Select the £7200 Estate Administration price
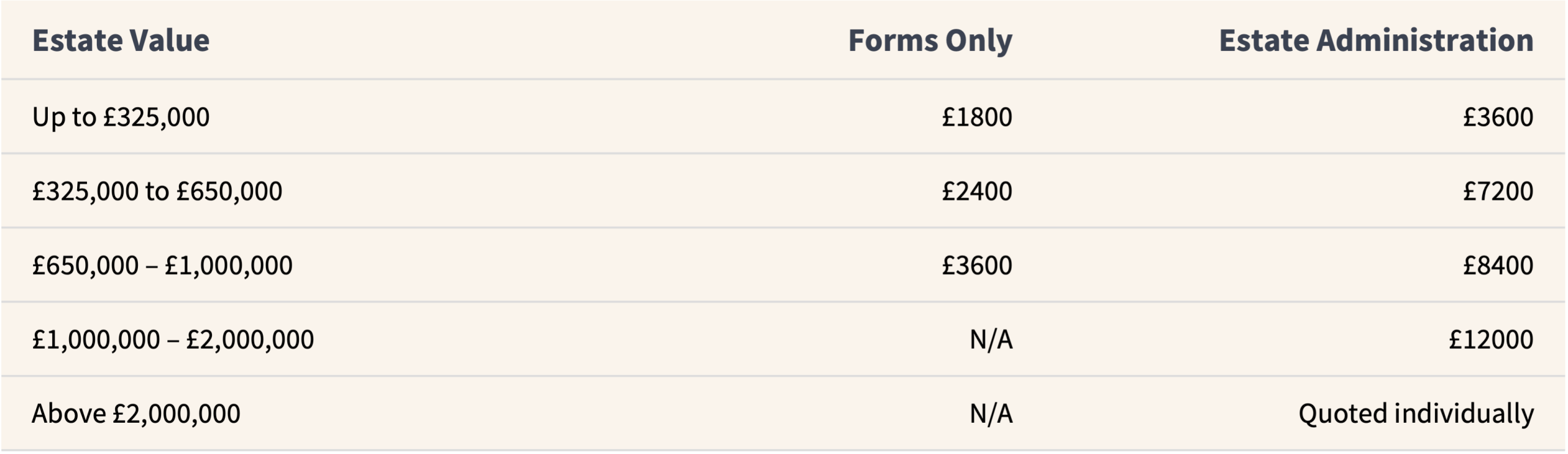Viewport: 1568px width, 454px height. pyautogui.click(x=1498, y=191)
